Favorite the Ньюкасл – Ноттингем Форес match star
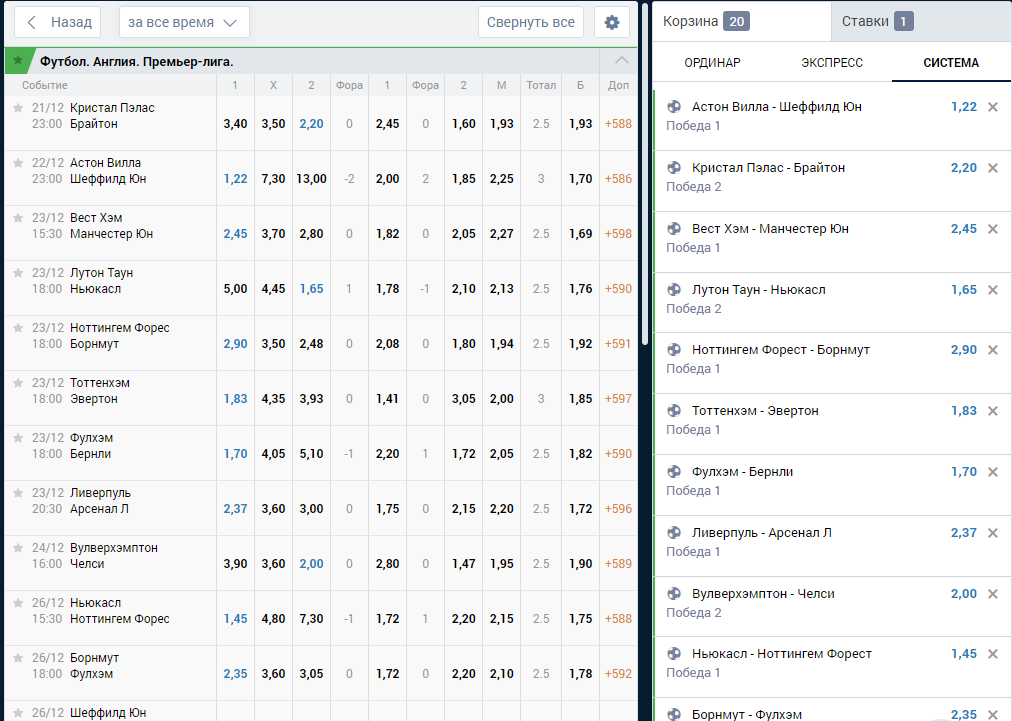 coord(18,602)
